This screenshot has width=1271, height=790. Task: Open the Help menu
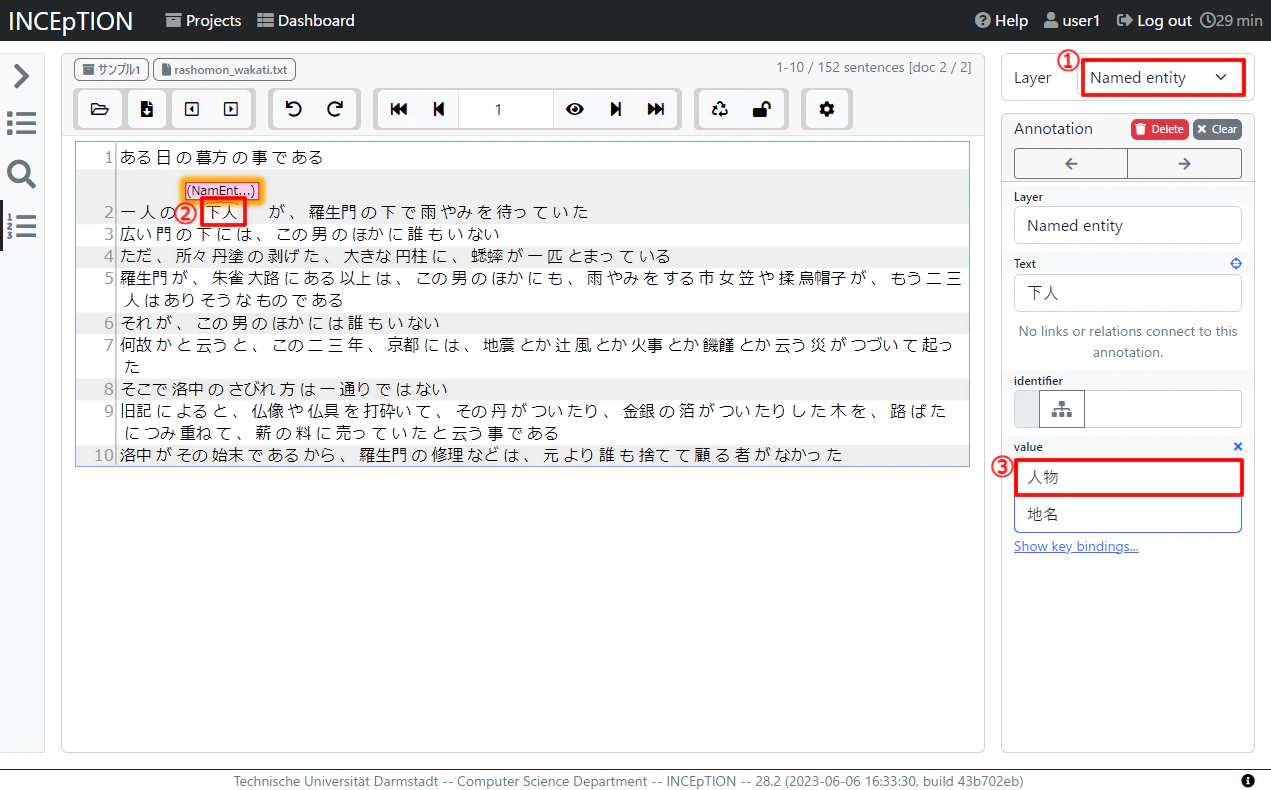pos(1001,20)
